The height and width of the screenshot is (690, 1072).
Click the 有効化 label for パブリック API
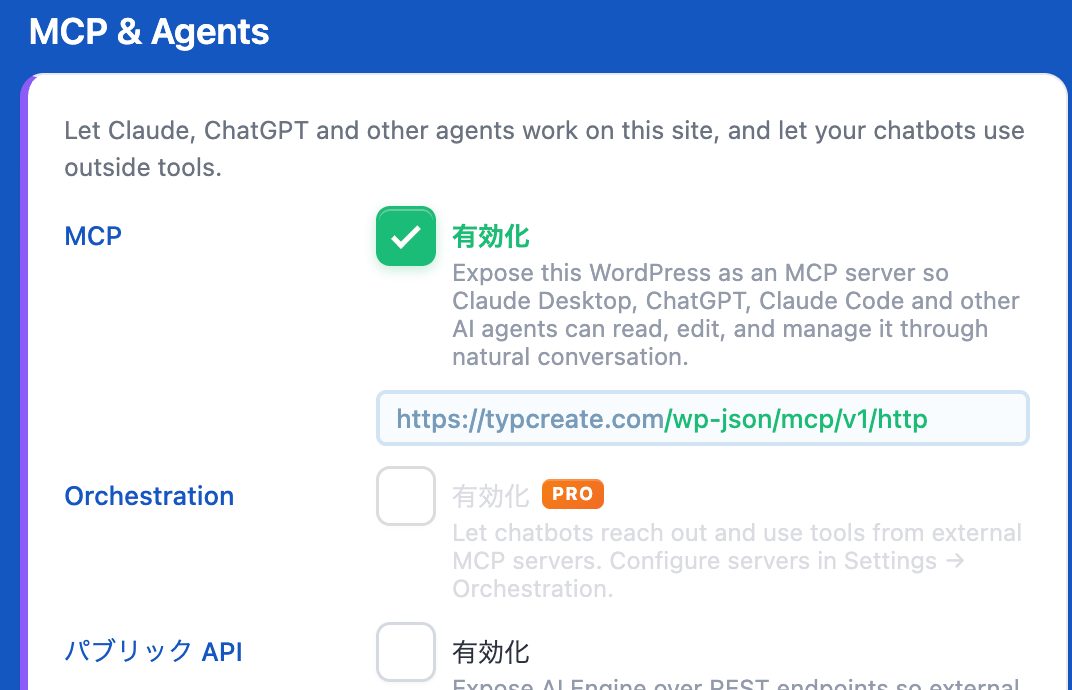(x=490, y=652)
